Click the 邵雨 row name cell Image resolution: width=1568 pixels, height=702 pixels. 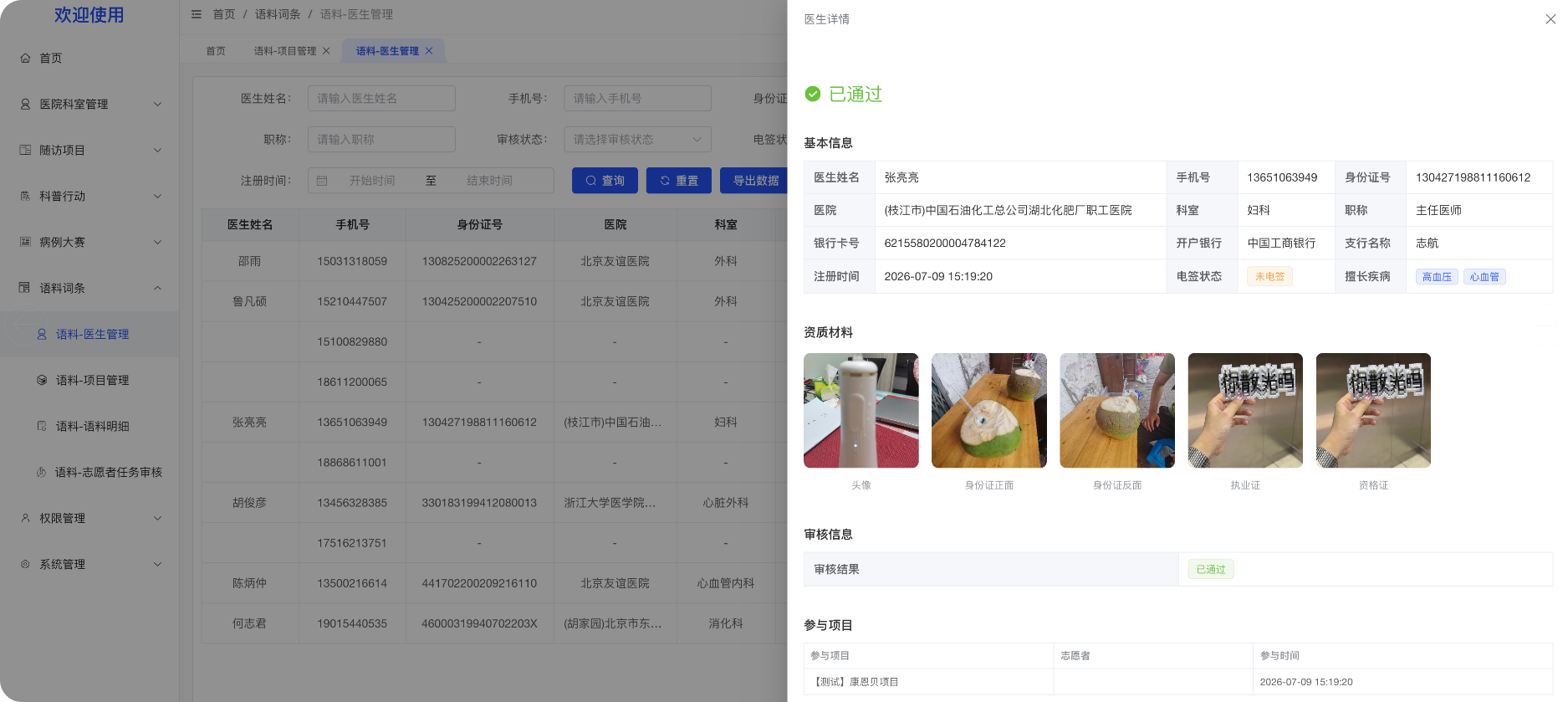coord(250,261)
